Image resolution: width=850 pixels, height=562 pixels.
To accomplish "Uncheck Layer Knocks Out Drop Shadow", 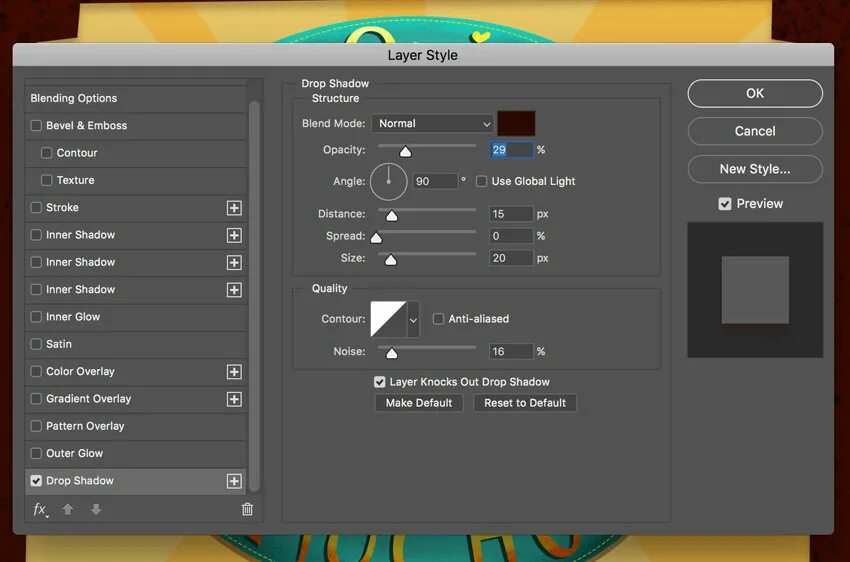I will (x=379, y=382).
